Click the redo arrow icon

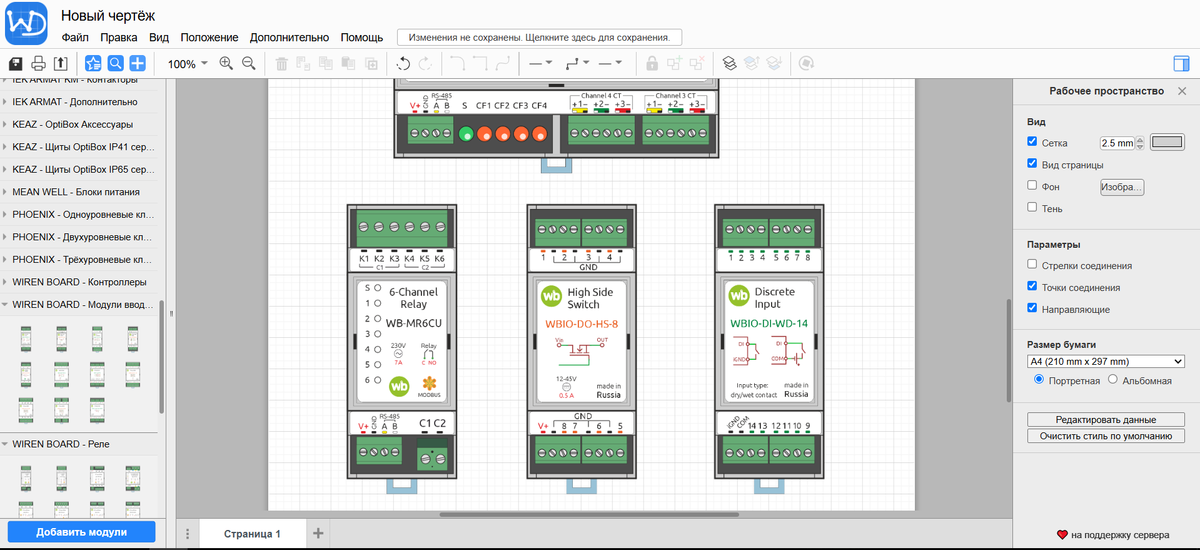point(426,63)
